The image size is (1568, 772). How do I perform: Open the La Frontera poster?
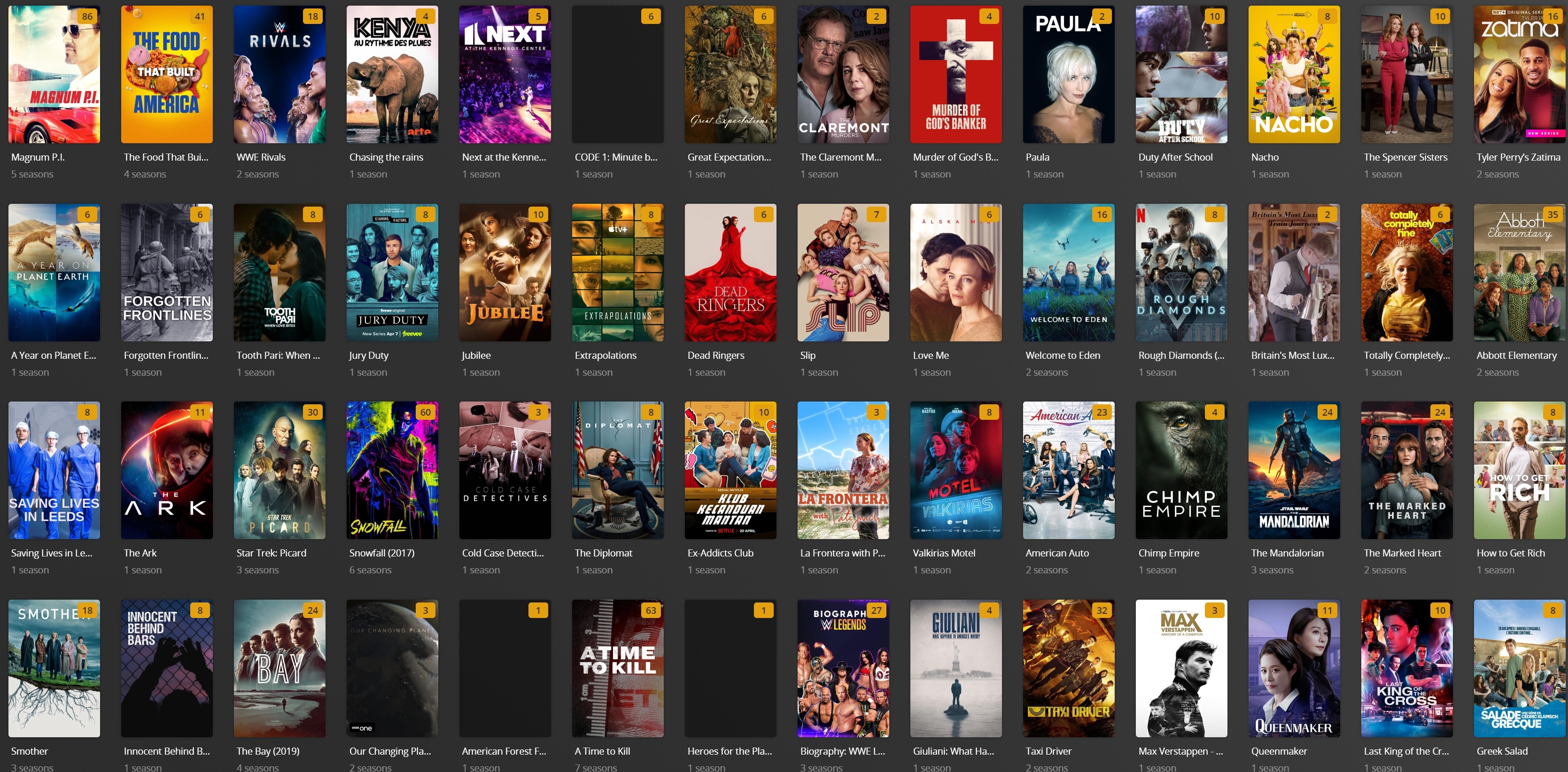[843, 470]
